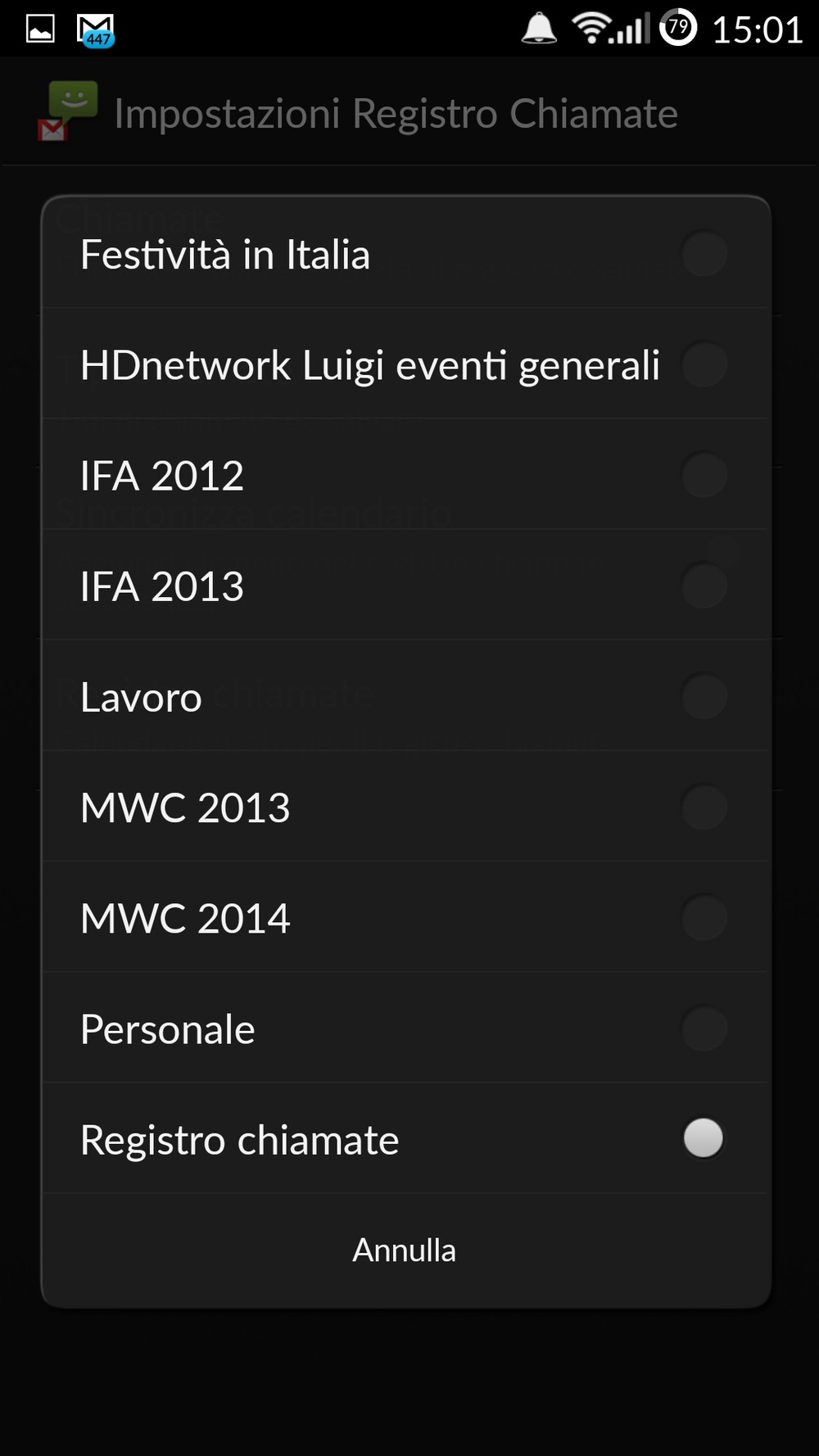Image resolution: width=819 pixels, height=1456 pixels.
Task: Select the Festività in Italia radio button
Action: 704,254
